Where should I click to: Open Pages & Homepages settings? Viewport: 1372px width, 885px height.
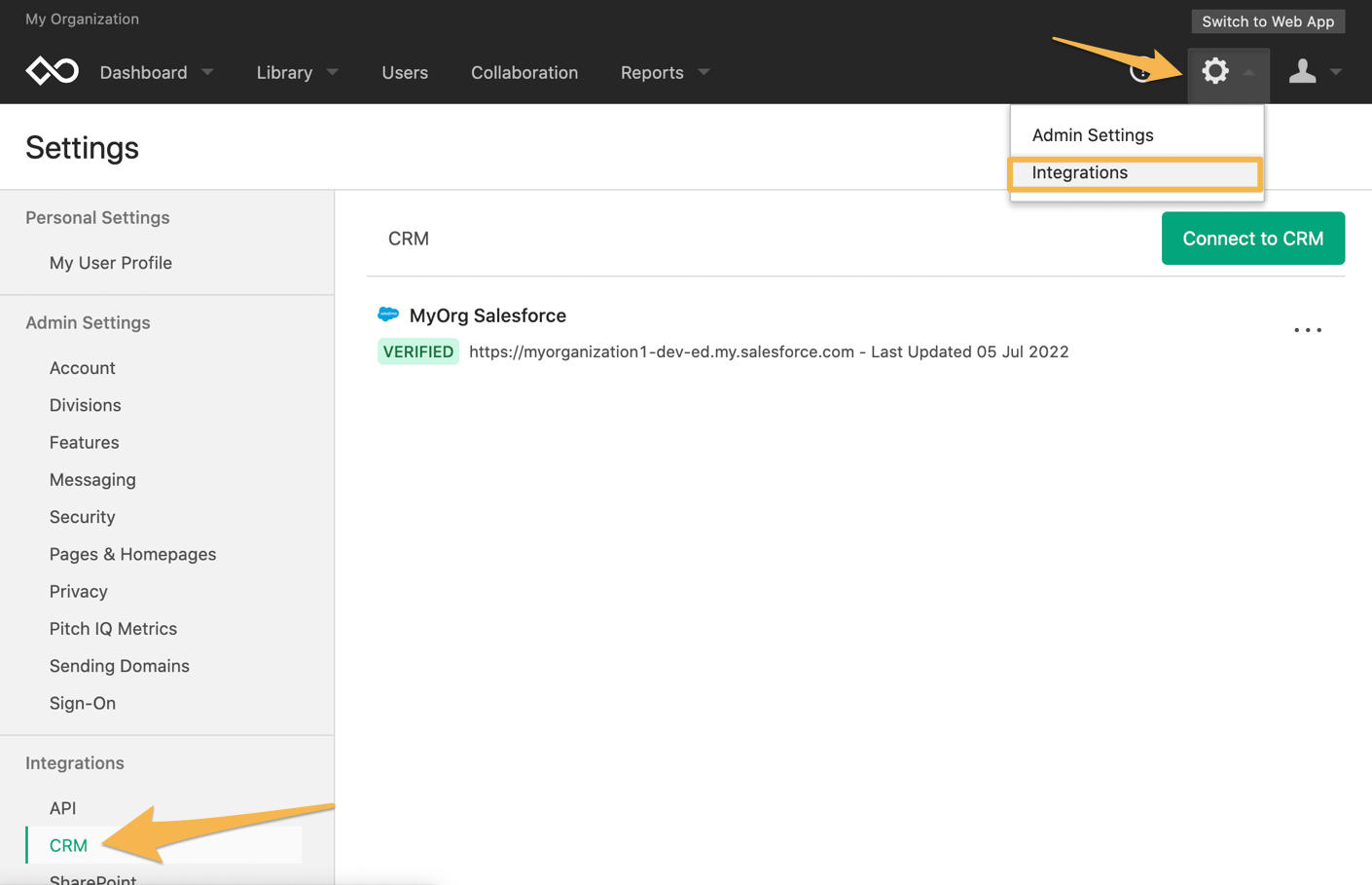click(x=133, y=554)
